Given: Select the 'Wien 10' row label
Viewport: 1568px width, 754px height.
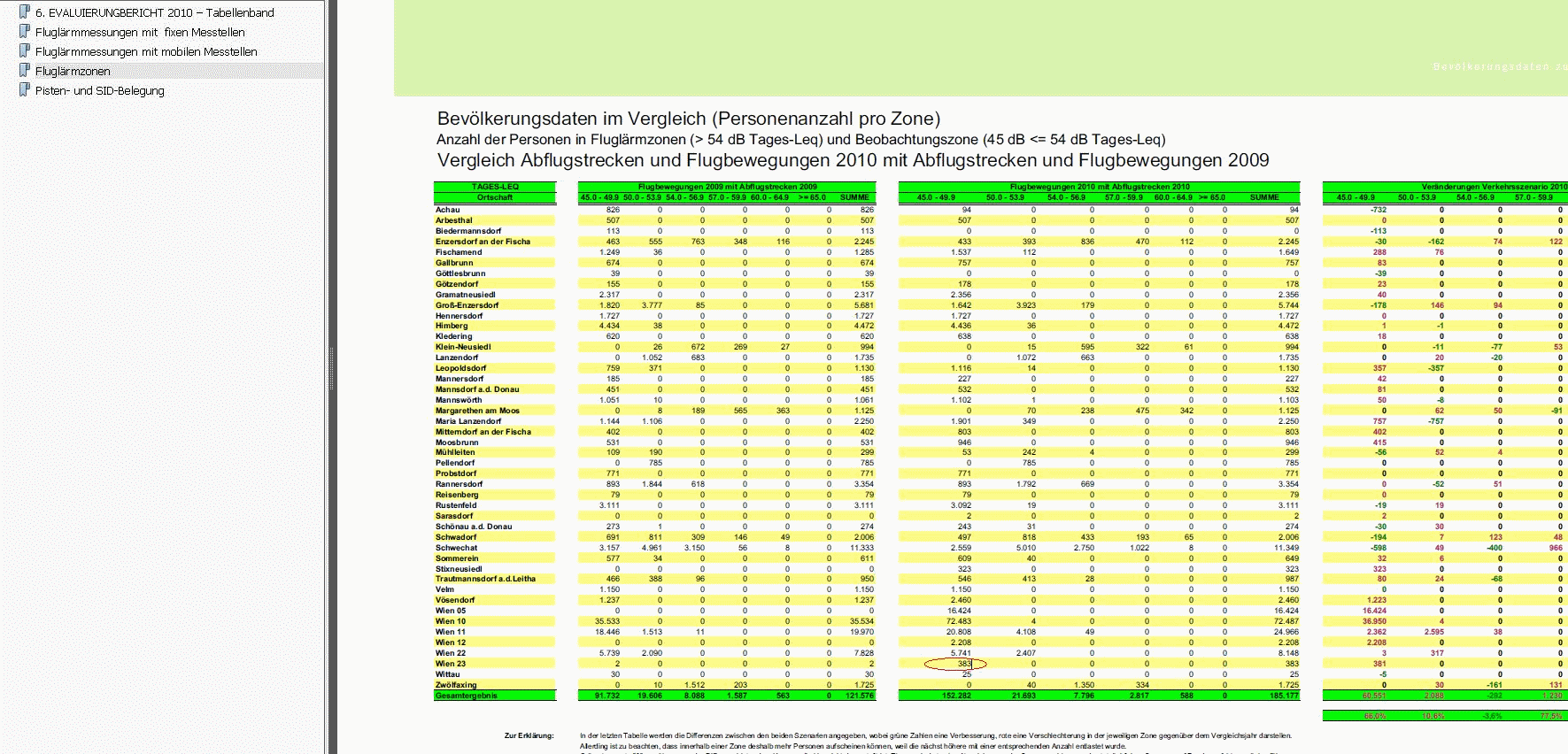Looking at the screenshot, I should (x=451, y=621).
